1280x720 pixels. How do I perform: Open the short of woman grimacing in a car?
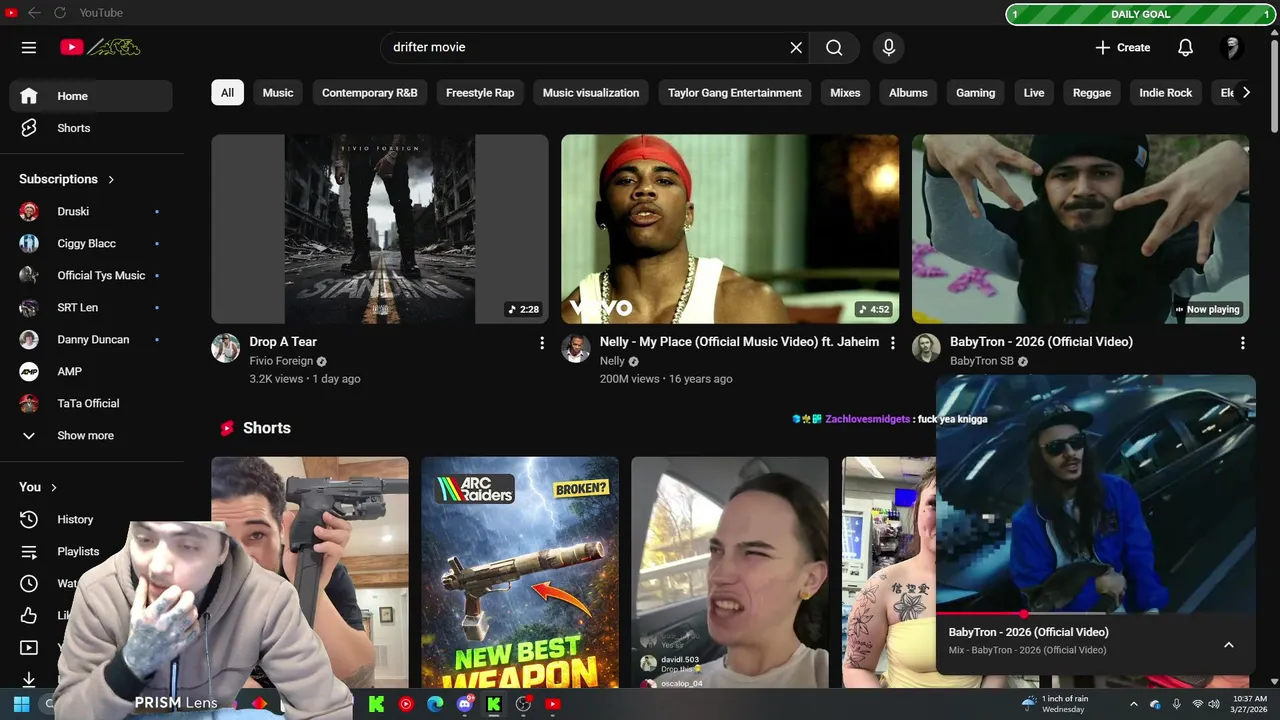(x=730, y=572)
